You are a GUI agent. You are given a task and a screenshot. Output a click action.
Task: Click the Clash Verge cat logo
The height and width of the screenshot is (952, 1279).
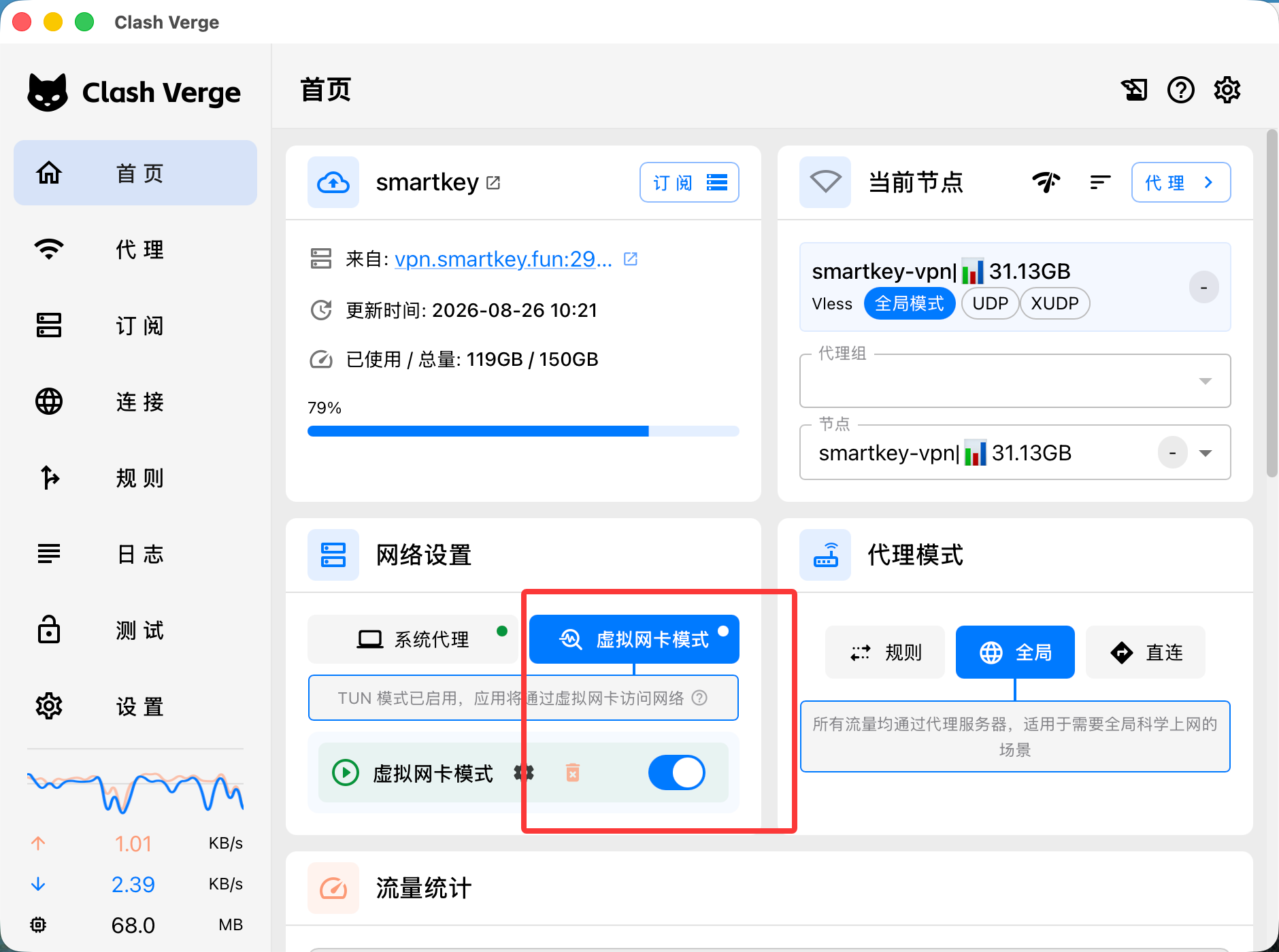pos(48,92)
